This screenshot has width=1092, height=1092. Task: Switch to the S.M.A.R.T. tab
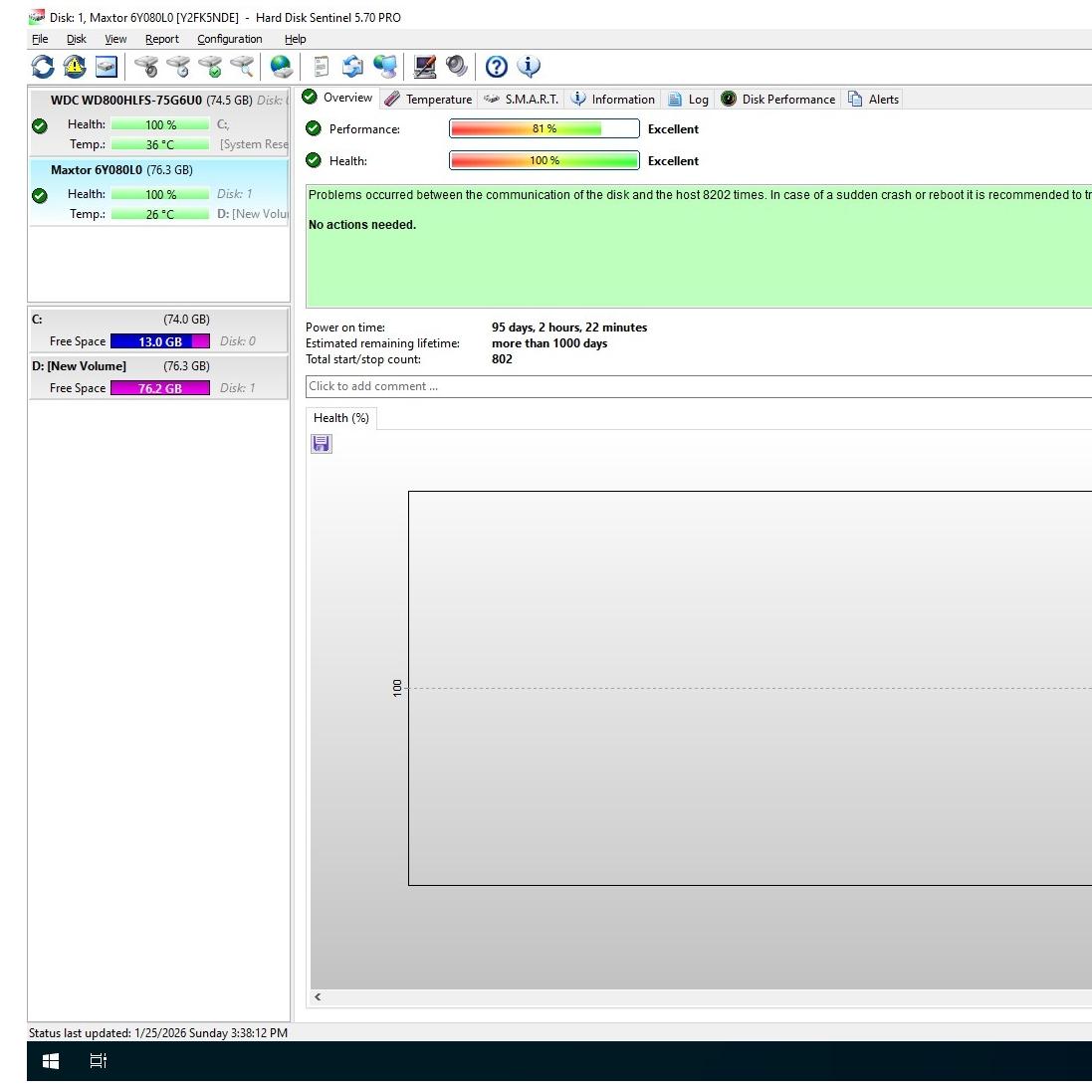tap(521, 99)
